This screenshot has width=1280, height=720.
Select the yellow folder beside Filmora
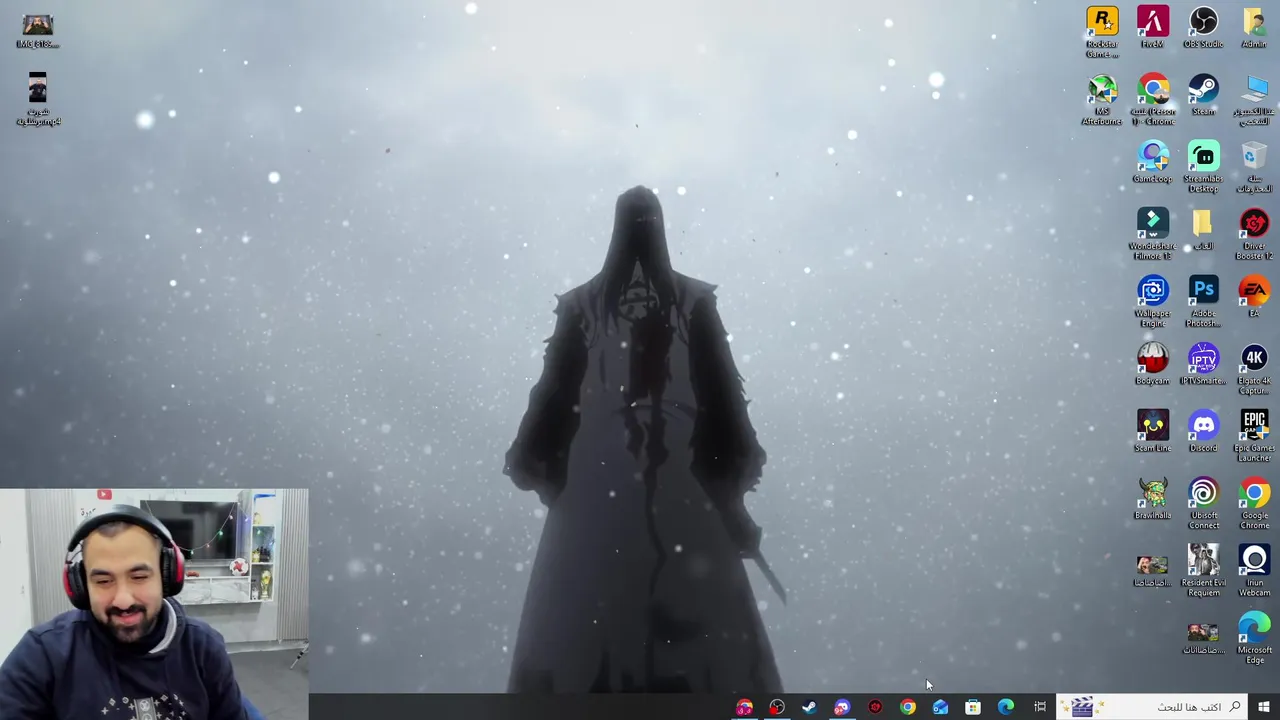(x=1203, y=229)
